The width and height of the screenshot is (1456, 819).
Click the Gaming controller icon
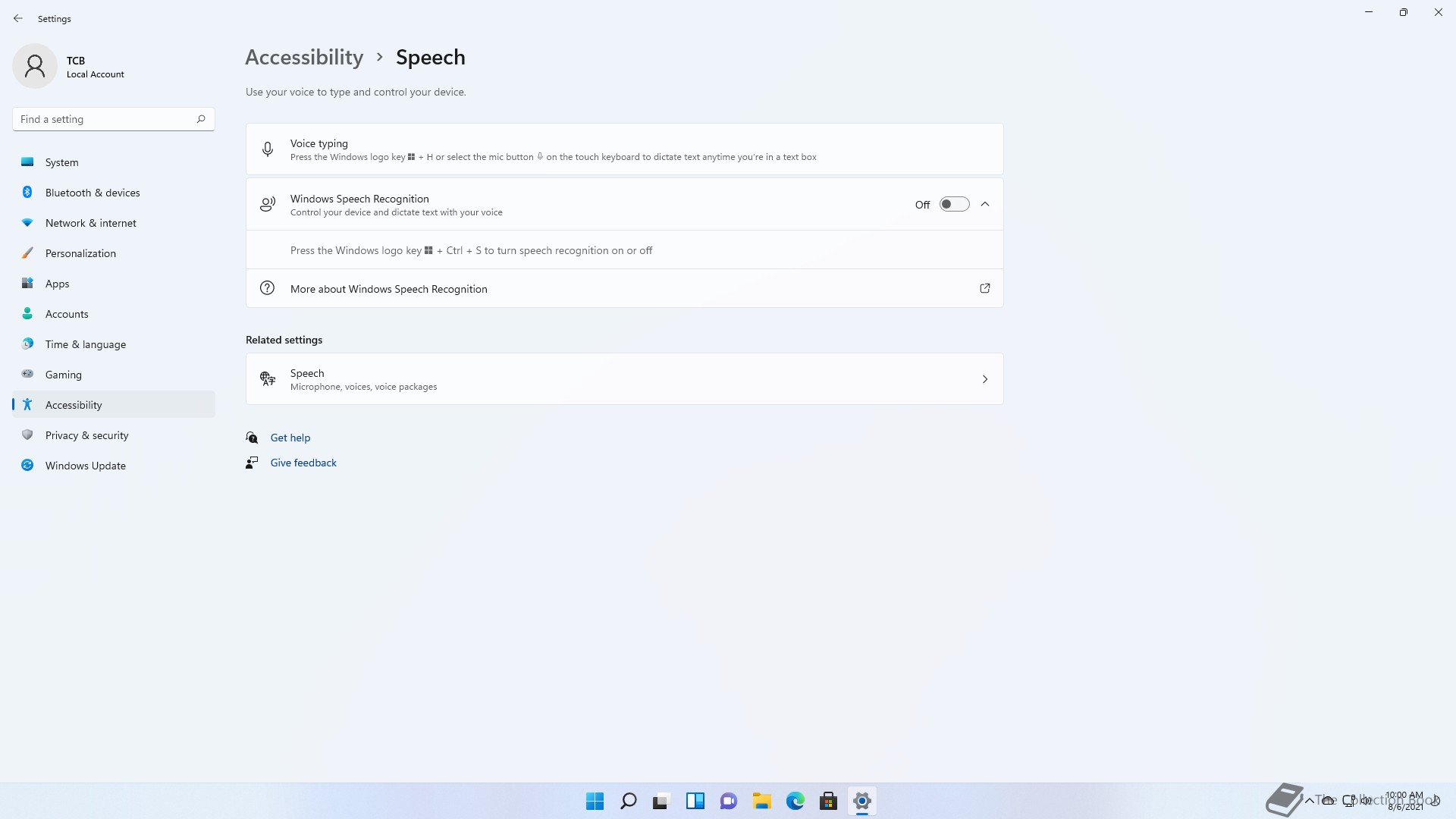(27, 374)
